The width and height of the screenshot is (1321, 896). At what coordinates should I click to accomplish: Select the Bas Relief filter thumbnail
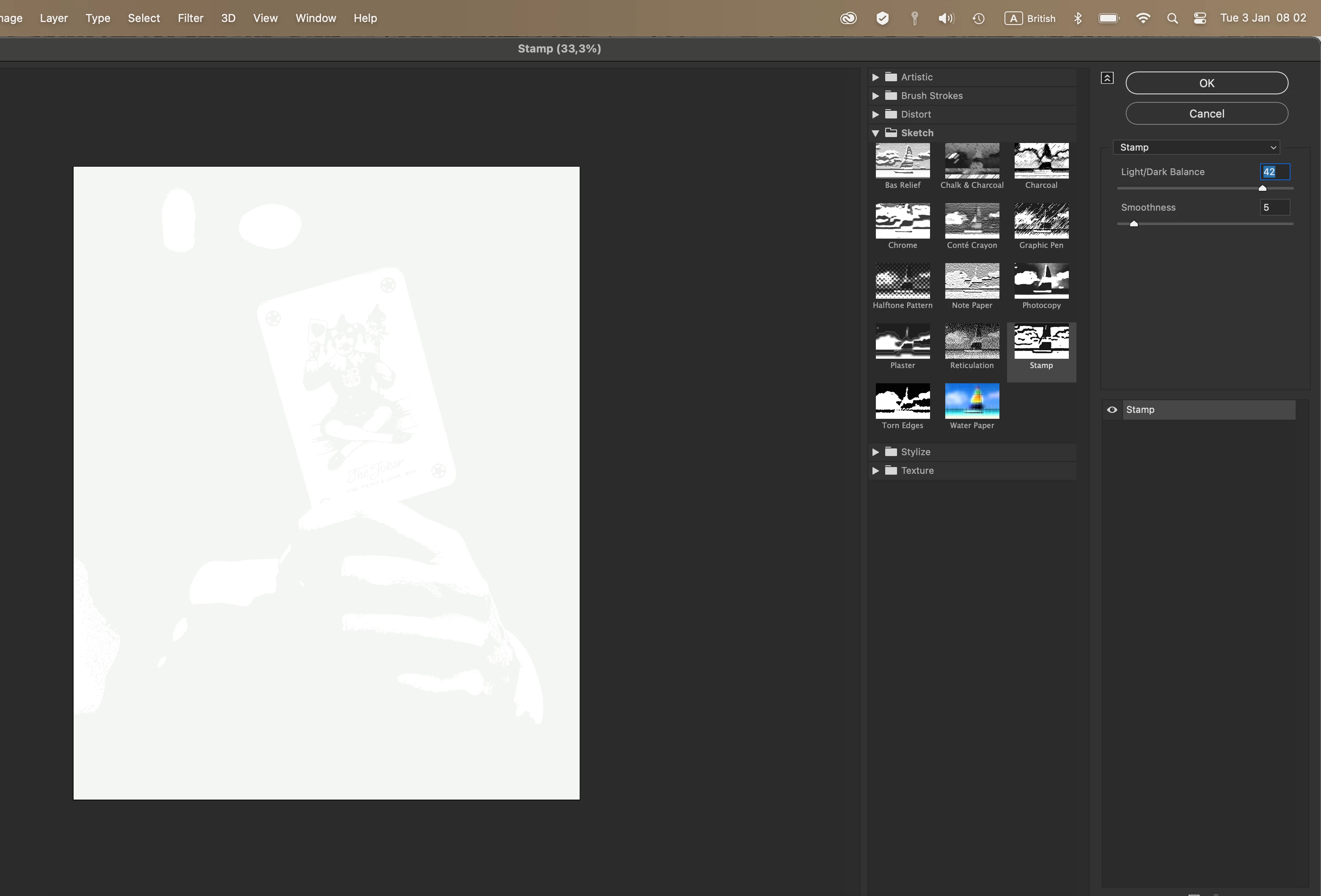coord(902,161)
